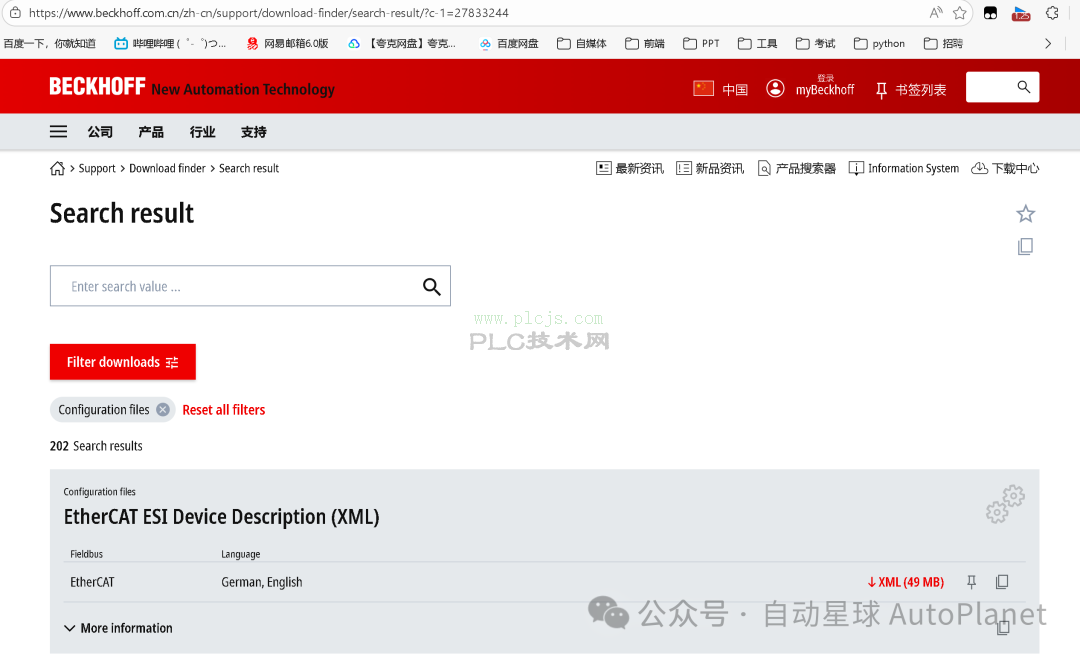Open the PPT bookmark folder
This screenshot has width=1080, height=657.
click(x=701, y=43)
